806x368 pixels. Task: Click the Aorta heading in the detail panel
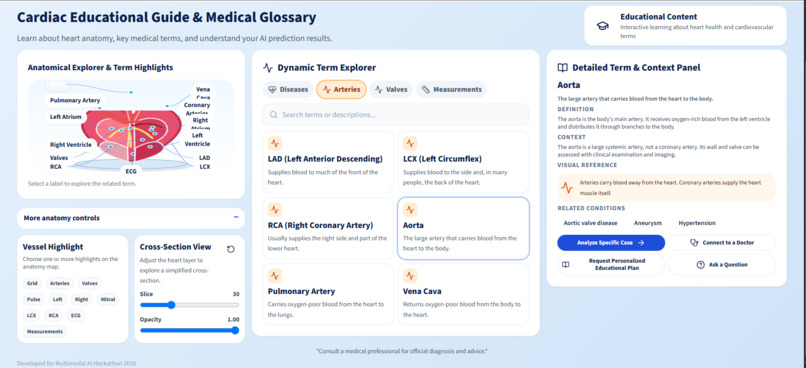[569, 85]
